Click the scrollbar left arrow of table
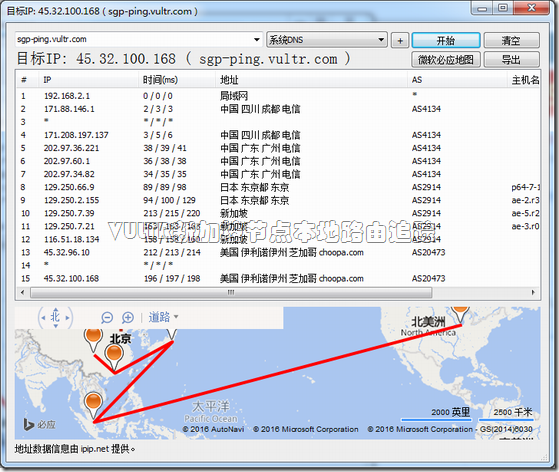The height and width of the screenshot is (472, 559). coord(22,293)
